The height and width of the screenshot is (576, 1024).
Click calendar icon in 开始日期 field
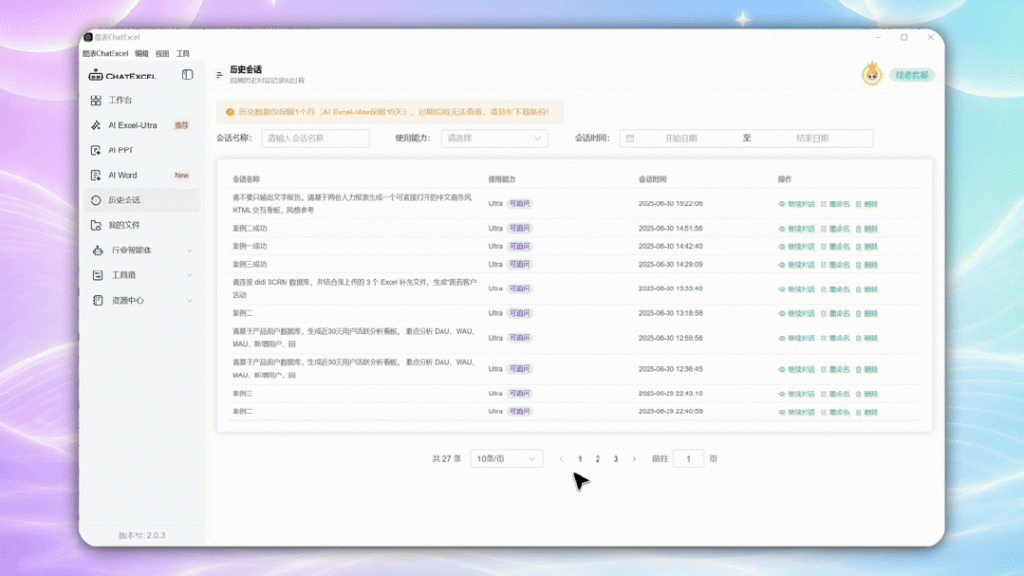click(630, 138)
